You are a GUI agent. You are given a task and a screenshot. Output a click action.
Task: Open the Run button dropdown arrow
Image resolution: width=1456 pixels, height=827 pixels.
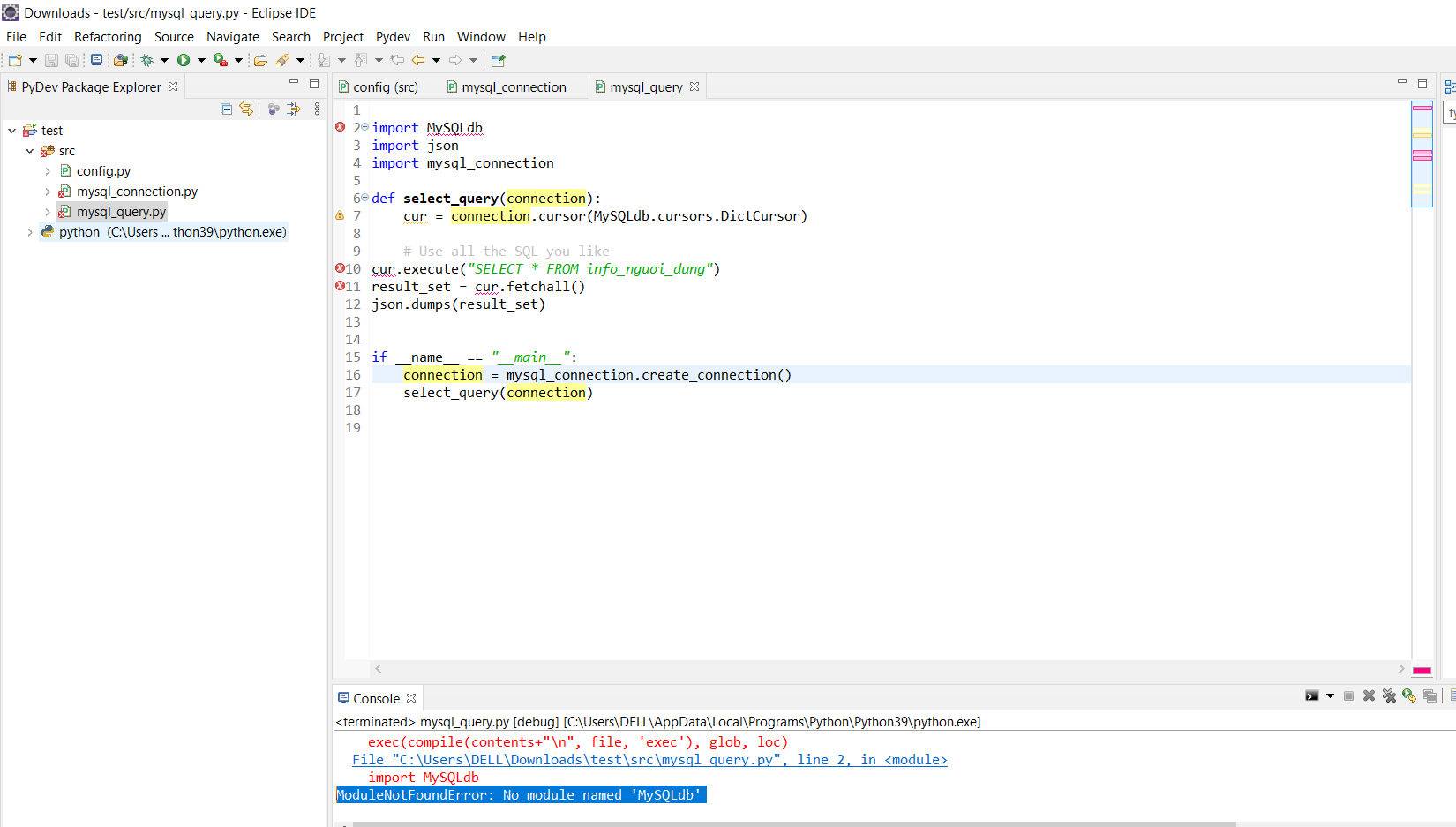click(201, 60)
